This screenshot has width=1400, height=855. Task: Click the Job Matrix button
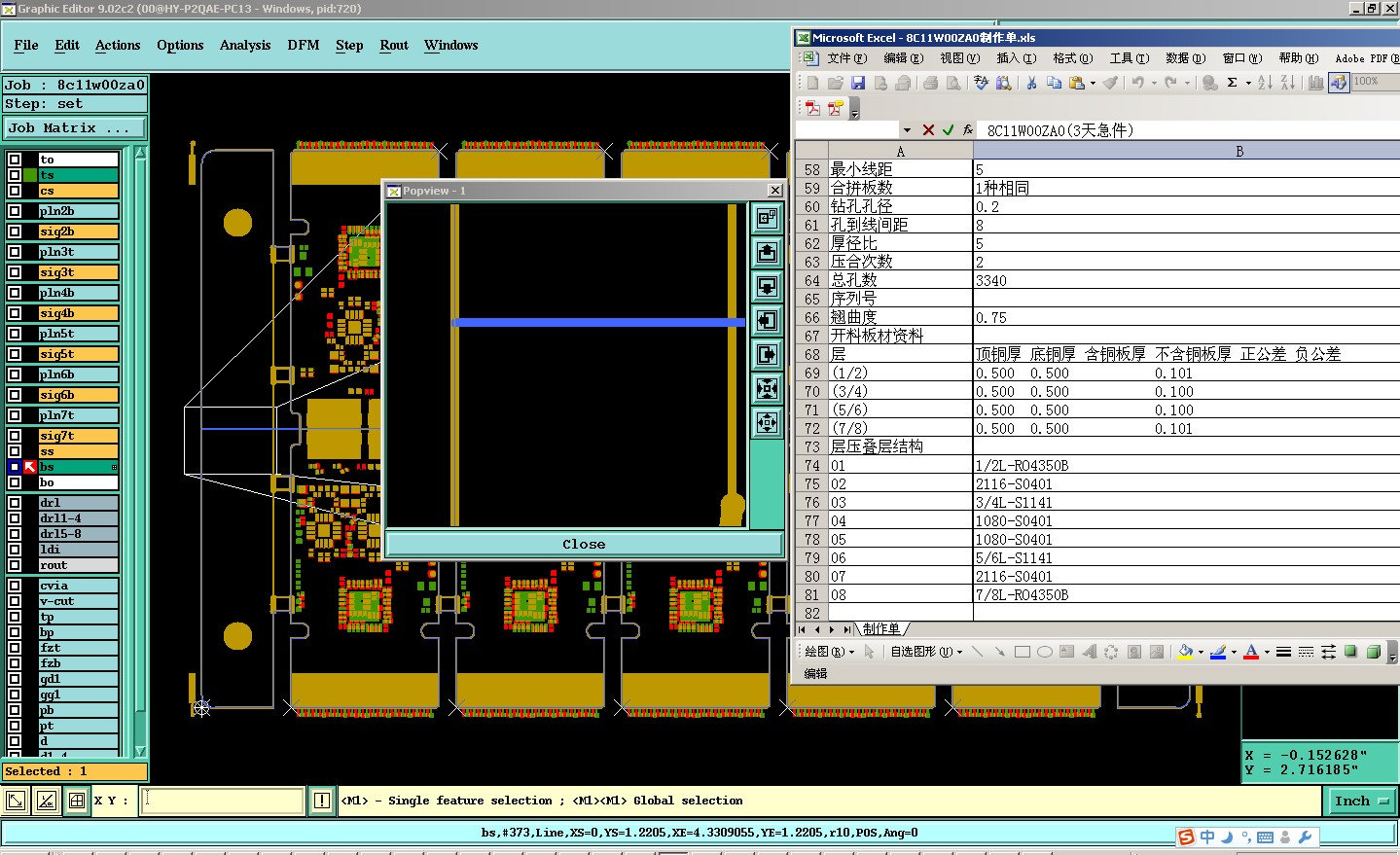[74, 127]
